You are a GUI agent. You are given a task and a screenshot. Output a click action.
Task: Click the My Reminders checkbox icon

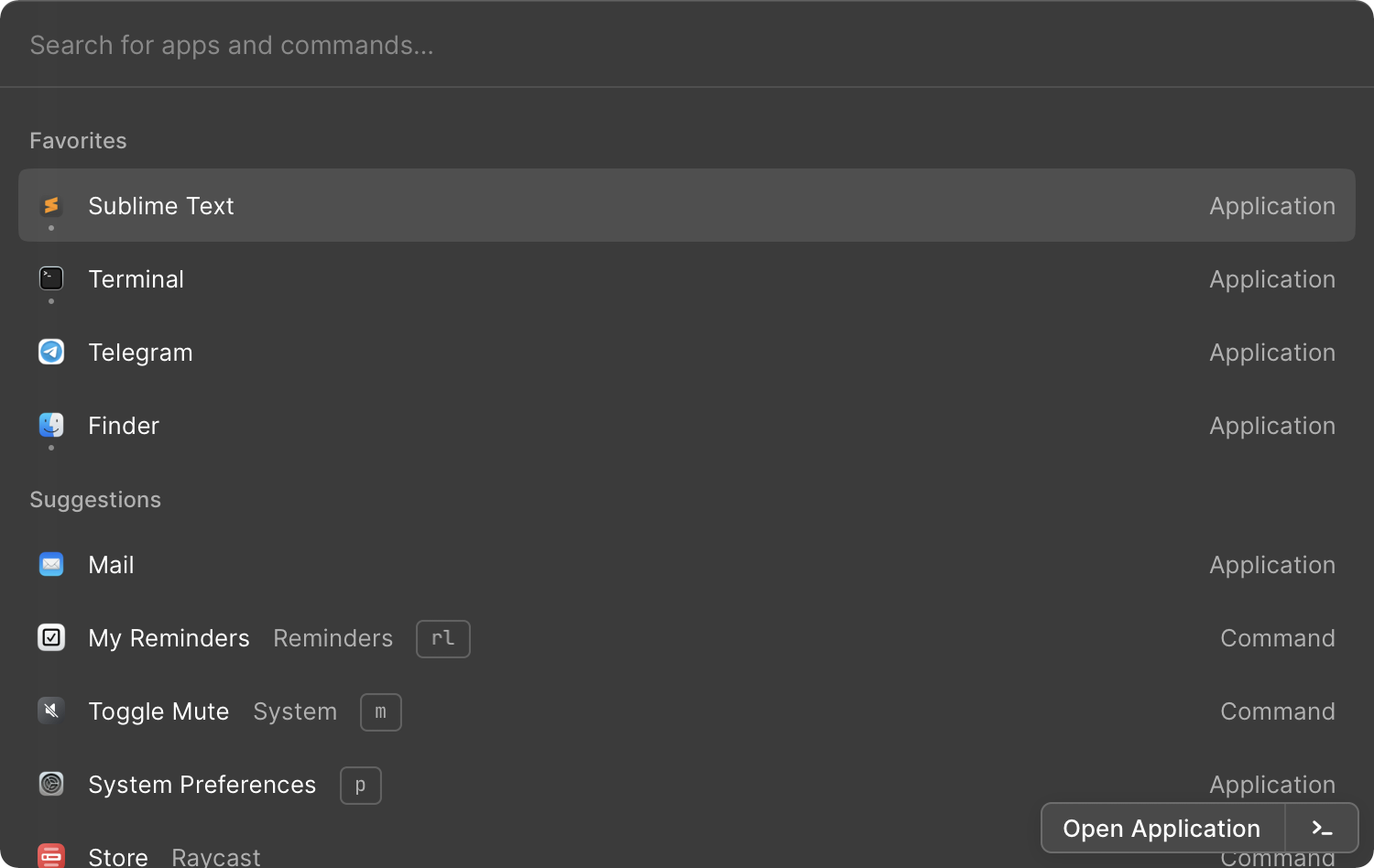click(51, 637)
